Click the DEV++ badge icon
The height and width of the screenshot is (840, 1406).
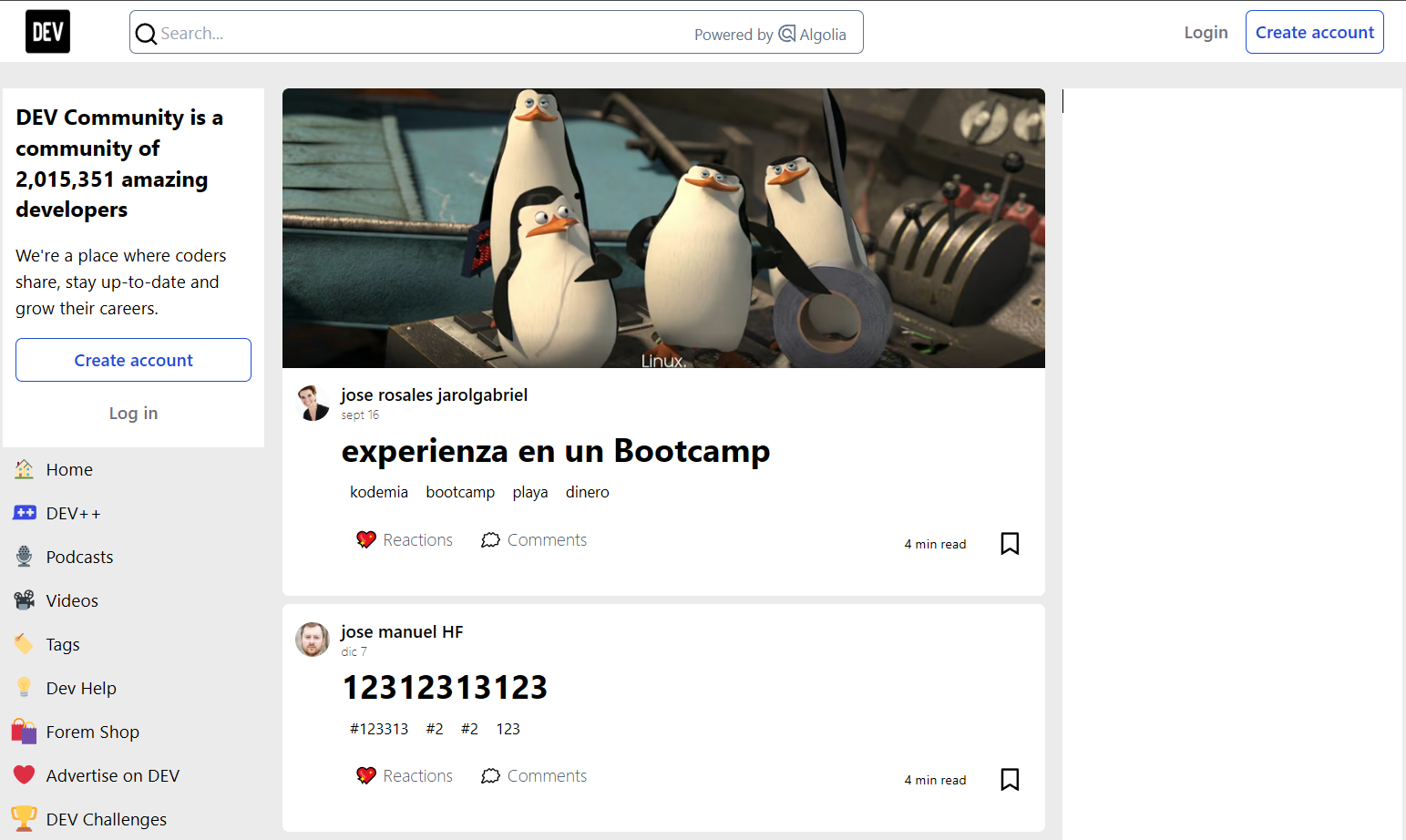(25, 513)
